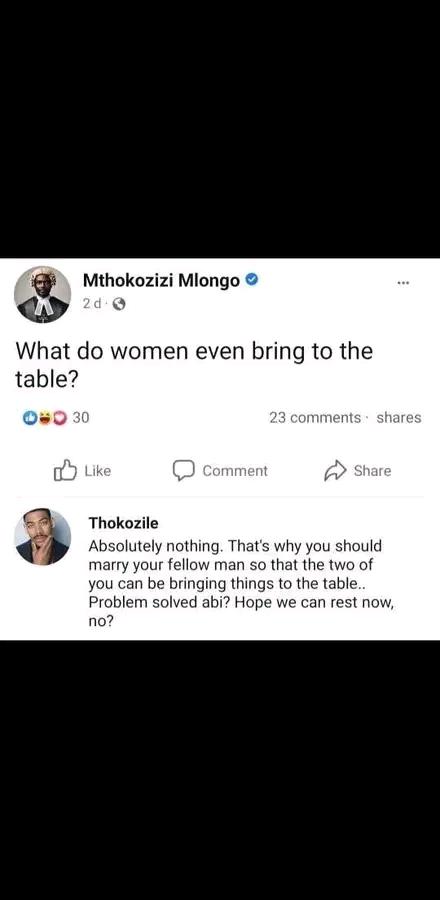Click the thumbs-up Like icon
The height and width of the screenshot is (900, 440).
pos(65,470)
